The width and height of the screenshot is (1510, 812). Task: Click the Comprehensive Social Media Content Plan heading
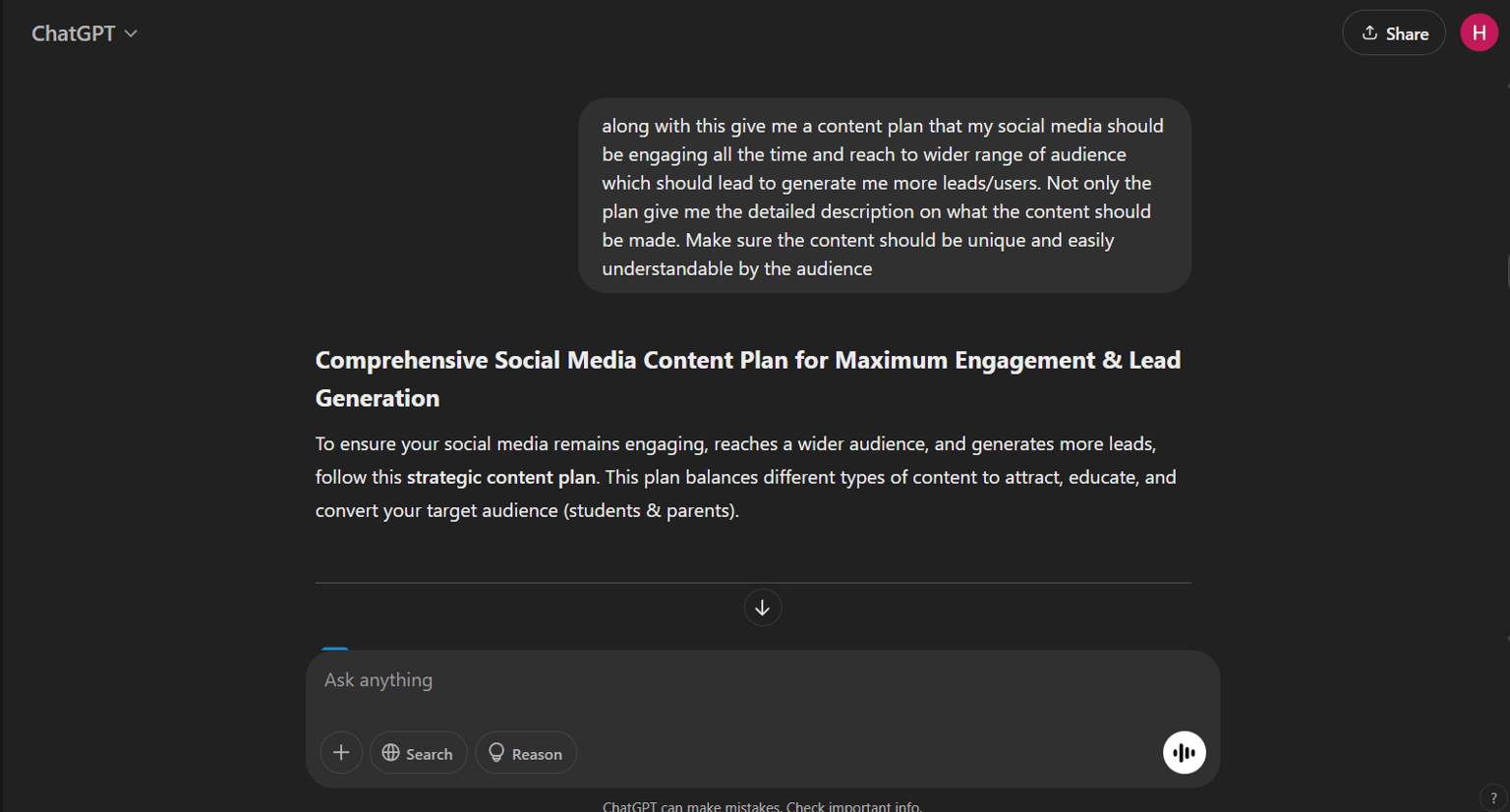tap(748, 378)
